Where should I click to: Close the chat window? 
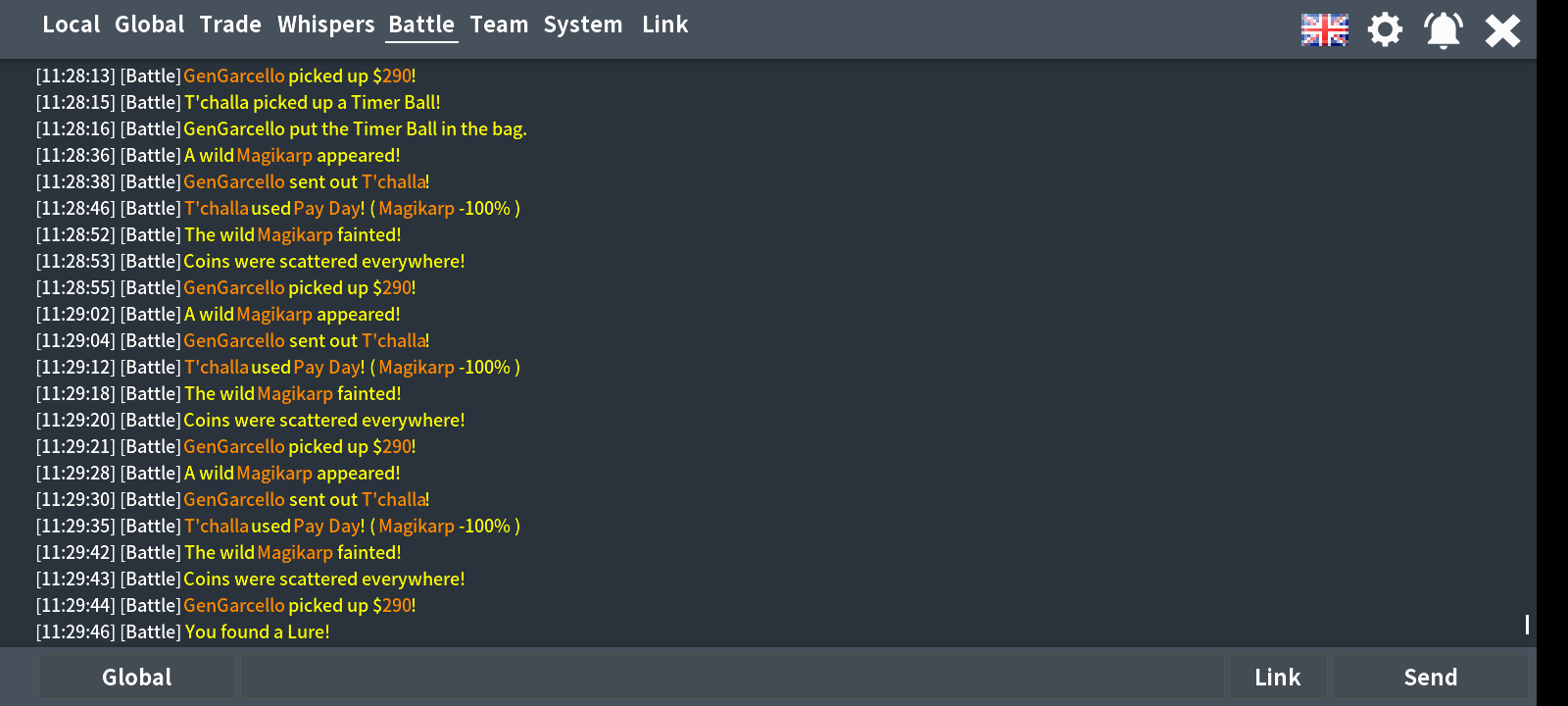(x=1502, y=30)
